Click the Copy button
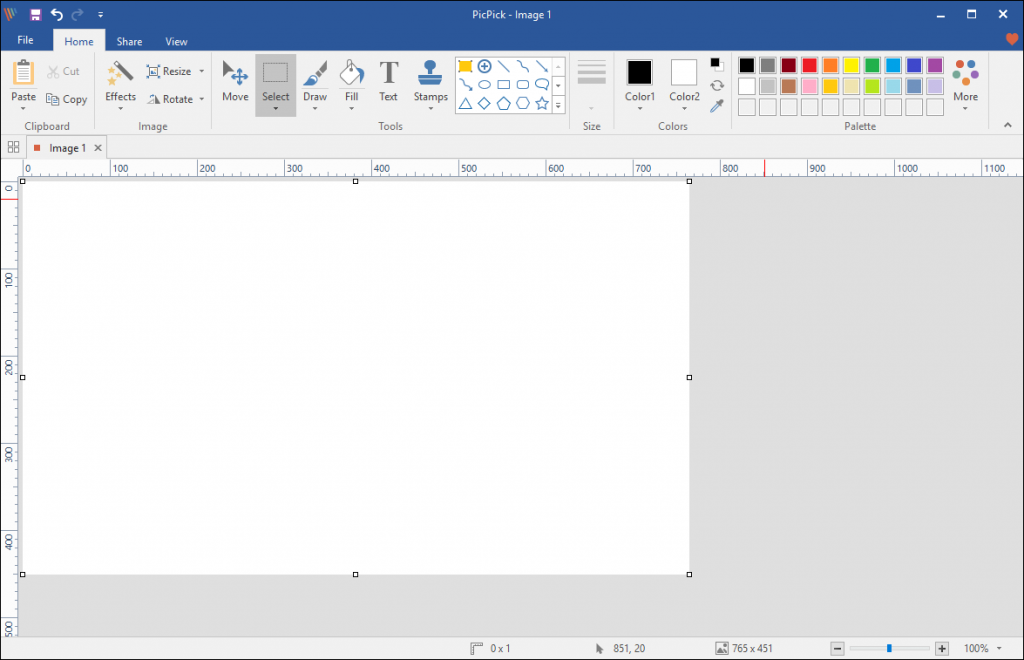The image size is (1024, 660). pos(67,99)
